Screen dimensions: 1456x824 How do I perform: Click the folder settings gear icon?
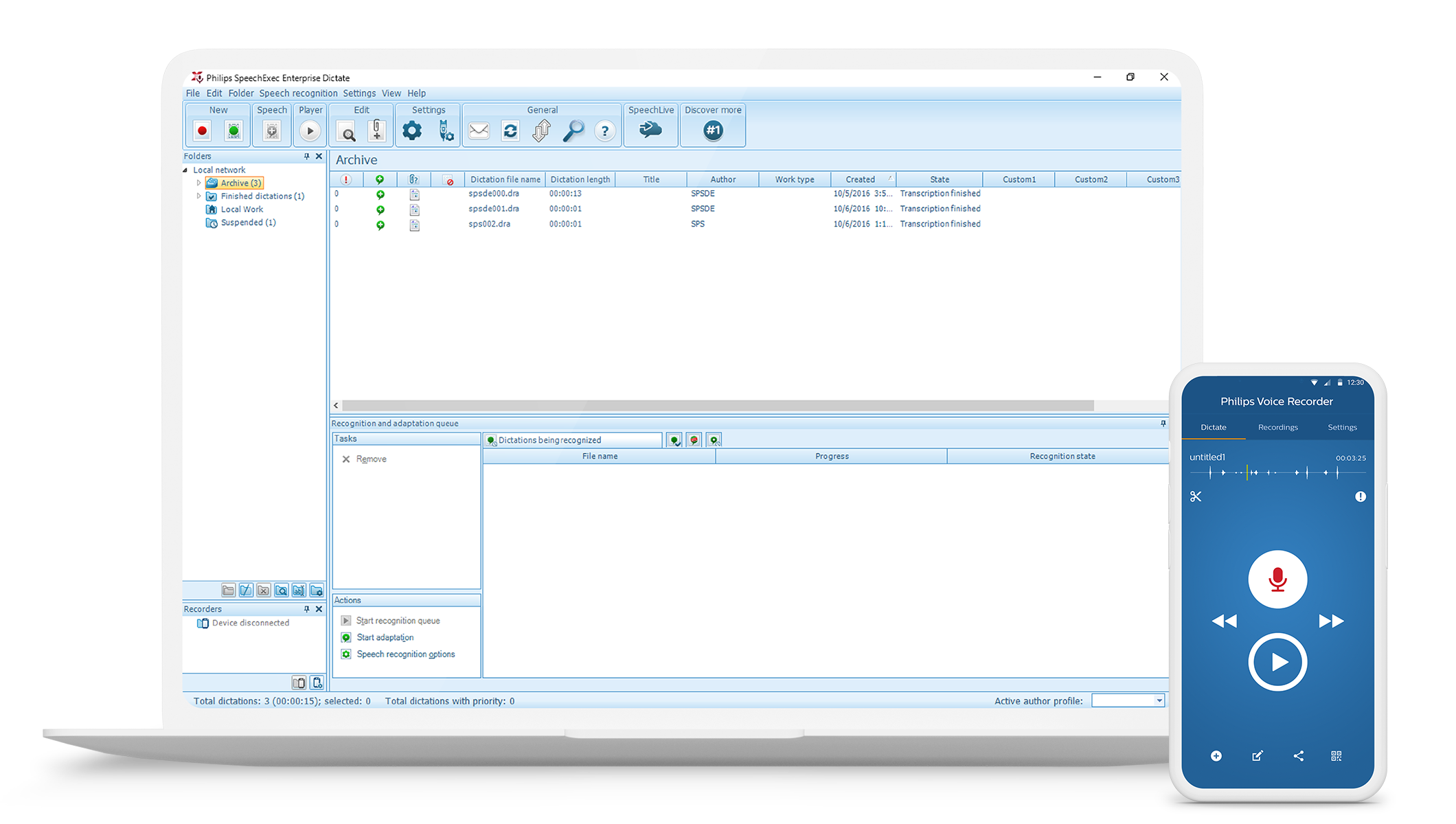pos(317,590)
